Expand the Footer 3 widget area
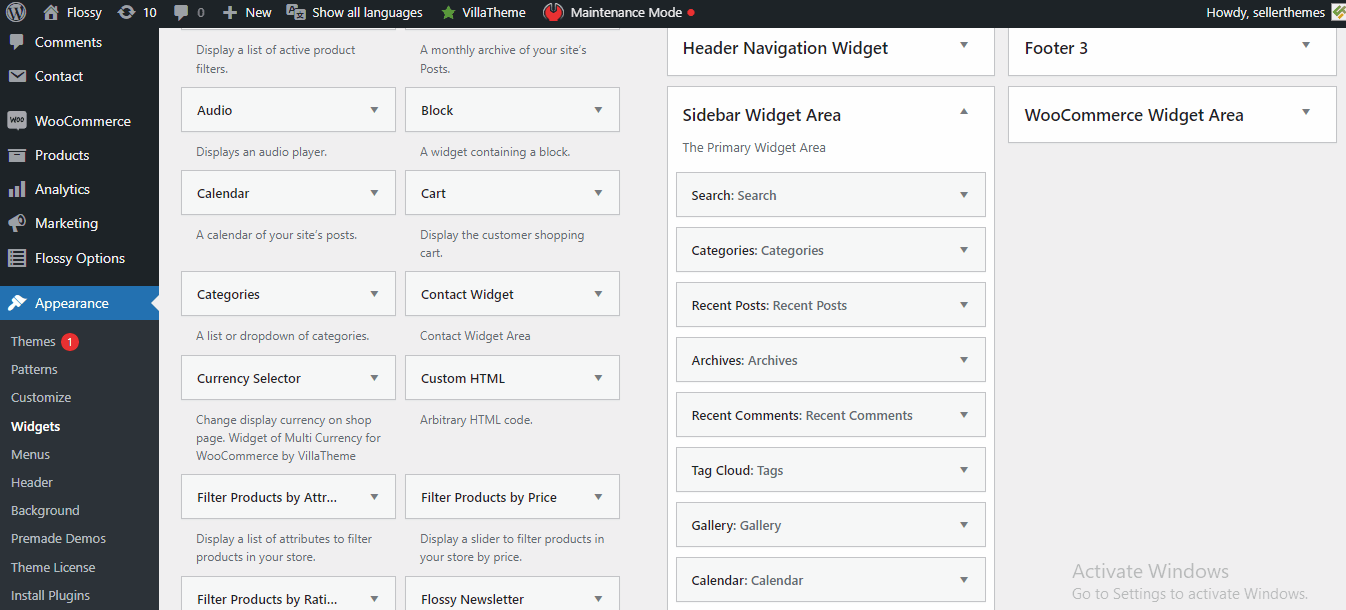1346x610 pixels. (1306, 45)
